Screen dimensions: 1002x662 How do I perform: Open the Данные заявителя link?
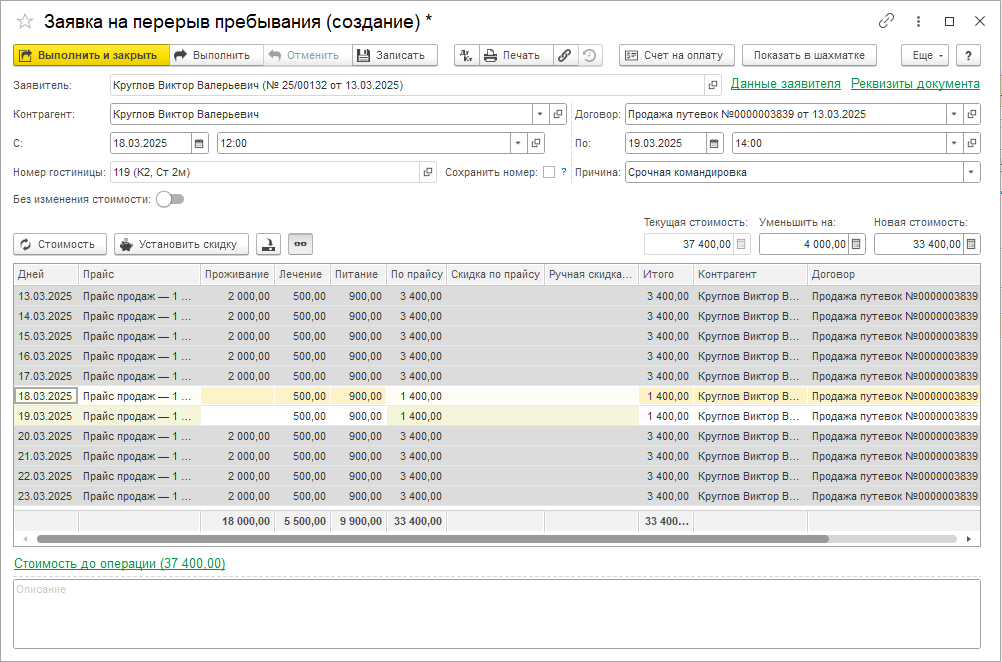(x=785, y=85)
